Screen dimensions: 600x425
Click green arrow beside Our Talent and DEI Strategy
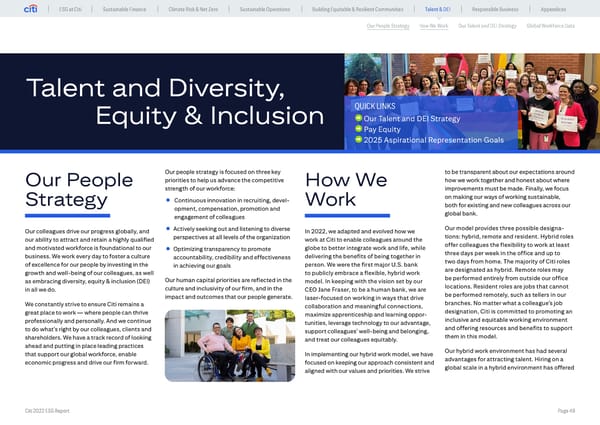pyautogui.click(x=359, y=118)
